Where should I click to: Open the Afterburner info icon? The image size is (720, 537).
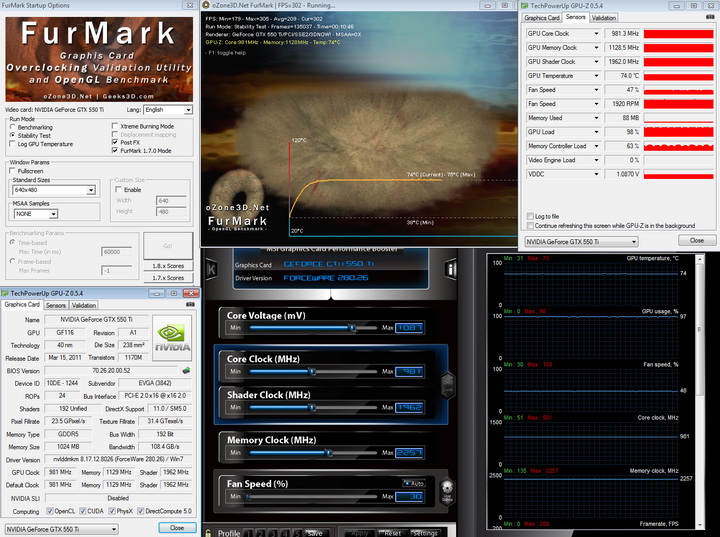pos(451,268)
